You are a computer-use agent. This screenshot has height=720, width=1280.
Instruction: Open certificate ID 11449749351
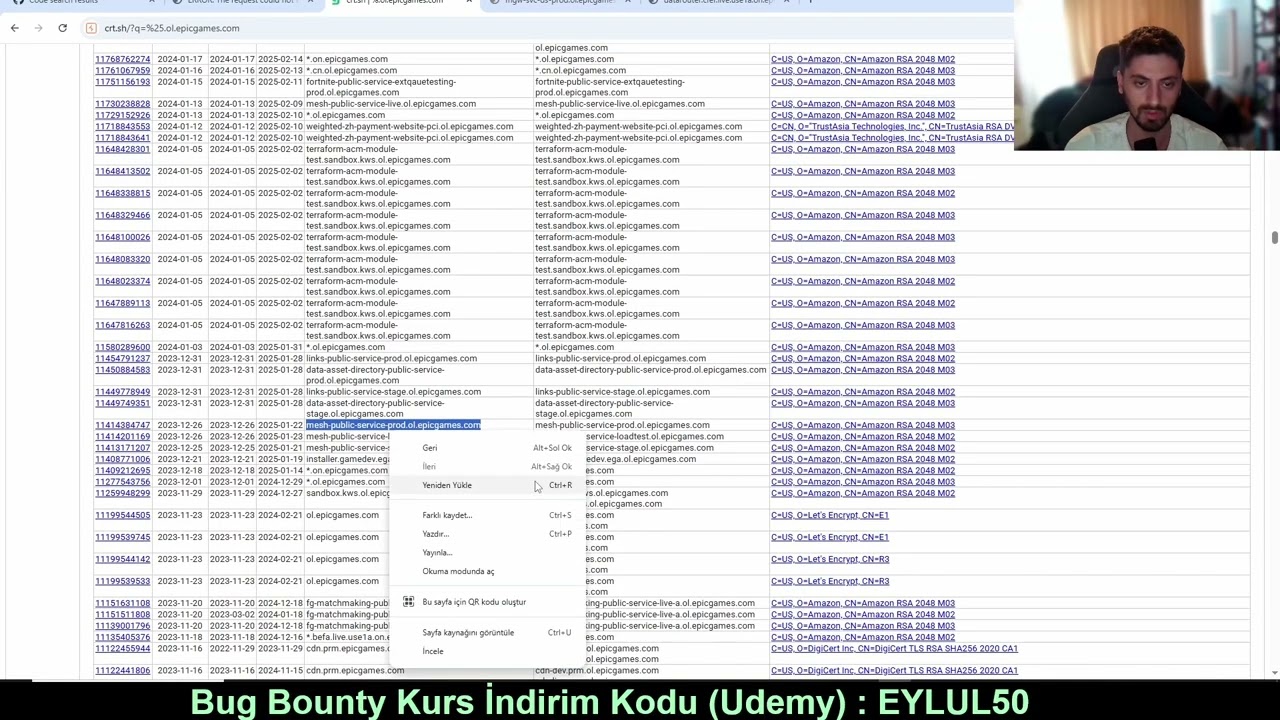[x=123, y=403]
